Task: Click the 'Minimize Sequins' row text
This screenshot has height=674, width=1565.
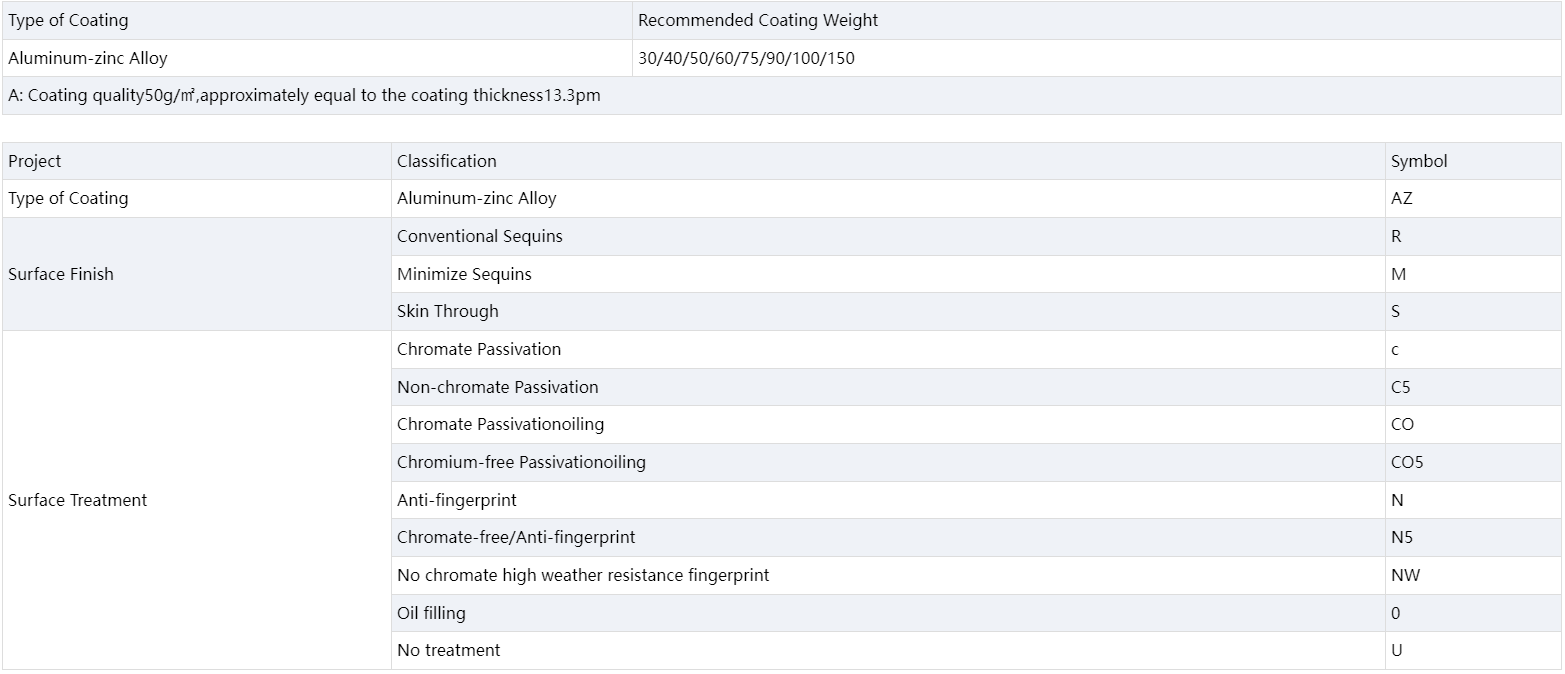Action: (464, 274)
